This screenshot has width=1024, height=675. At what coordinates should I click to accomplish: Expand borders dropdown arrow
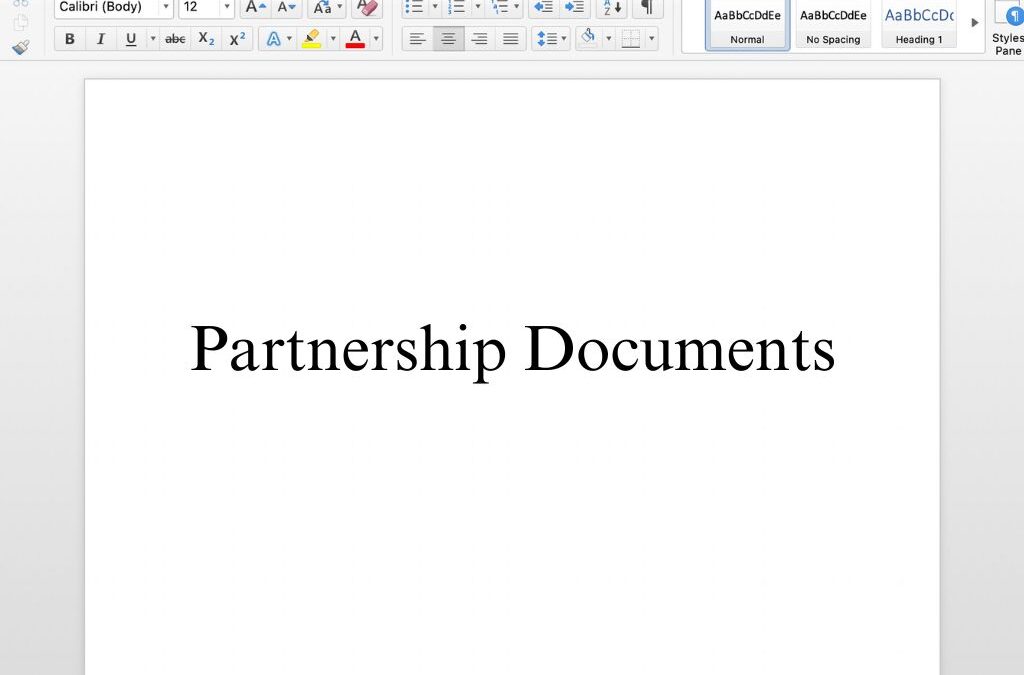(651, 39)
